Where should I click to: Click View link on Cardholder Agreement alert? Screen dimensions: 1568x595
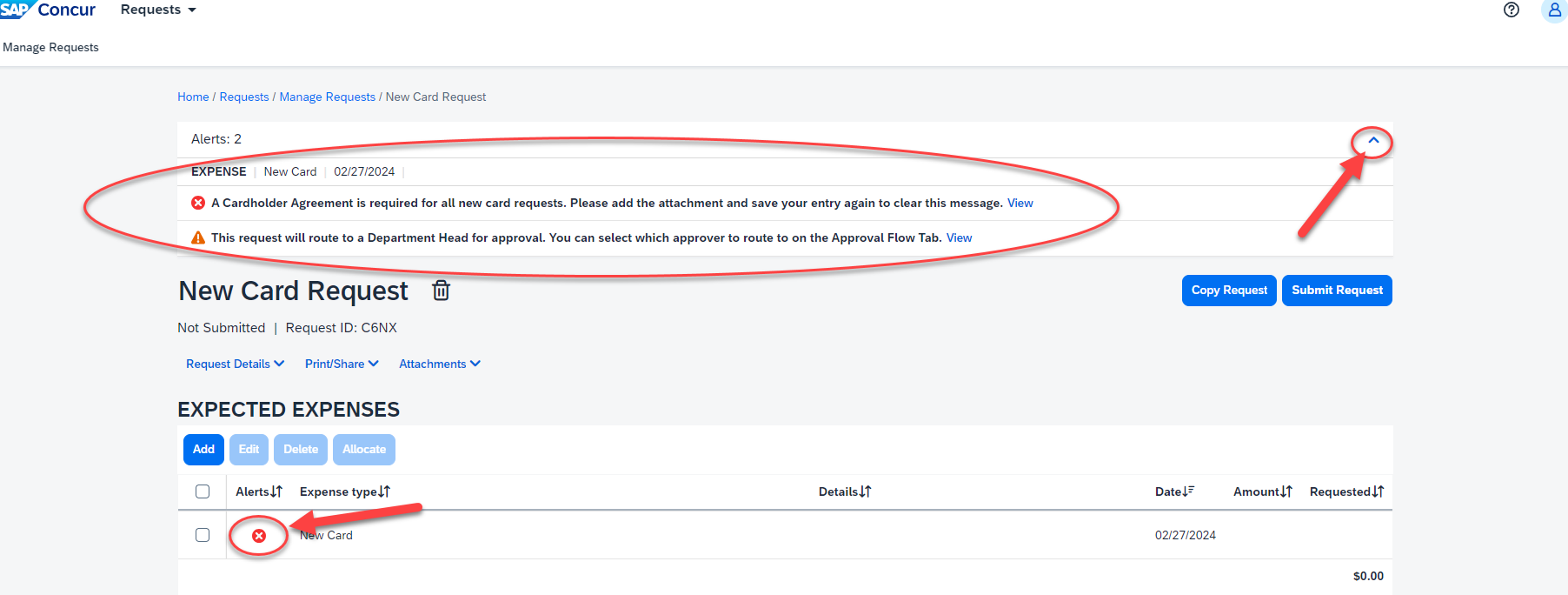pyautogui.click(x=1020, y=203)
